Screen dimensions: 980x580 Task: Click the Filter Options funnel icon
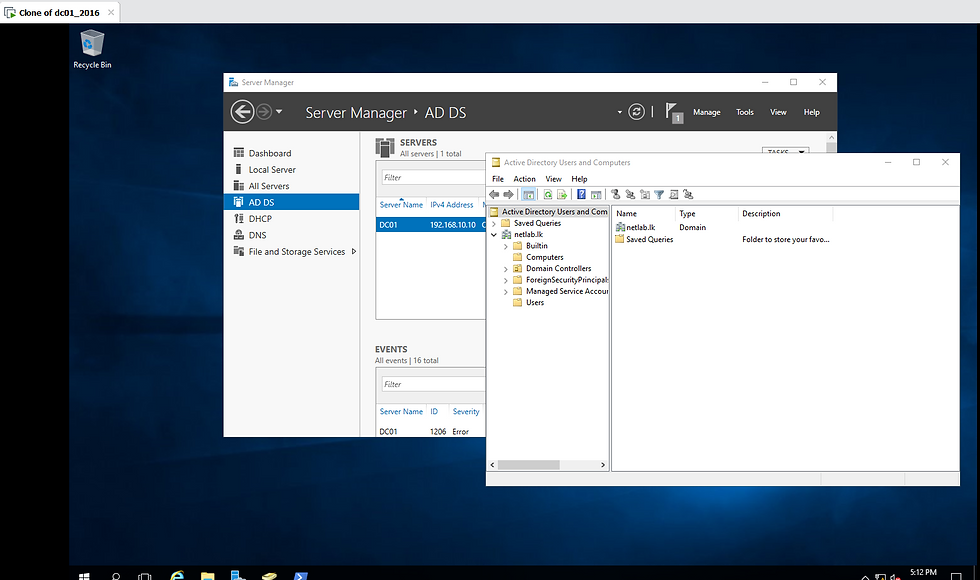(659, 194)
